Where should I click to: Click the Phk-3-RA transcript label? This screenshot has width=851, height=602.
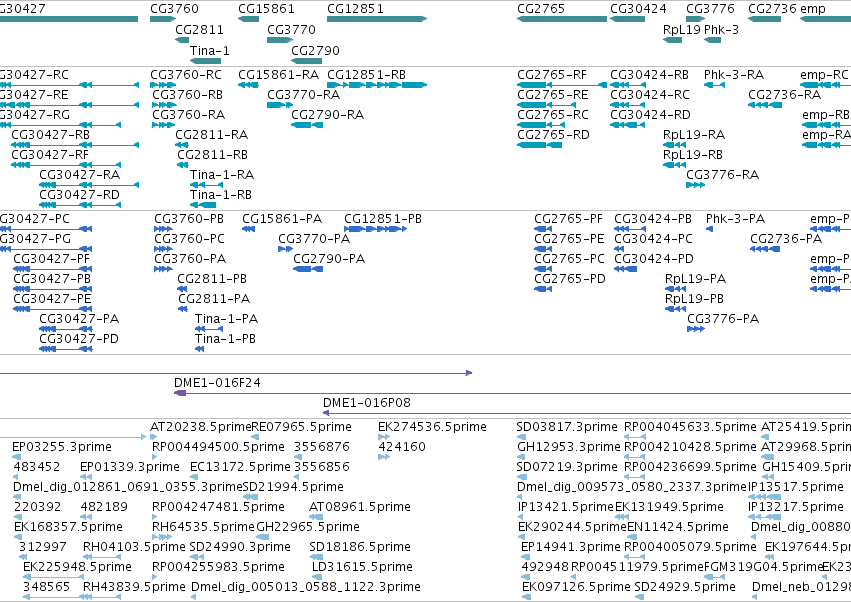[734, 75]
